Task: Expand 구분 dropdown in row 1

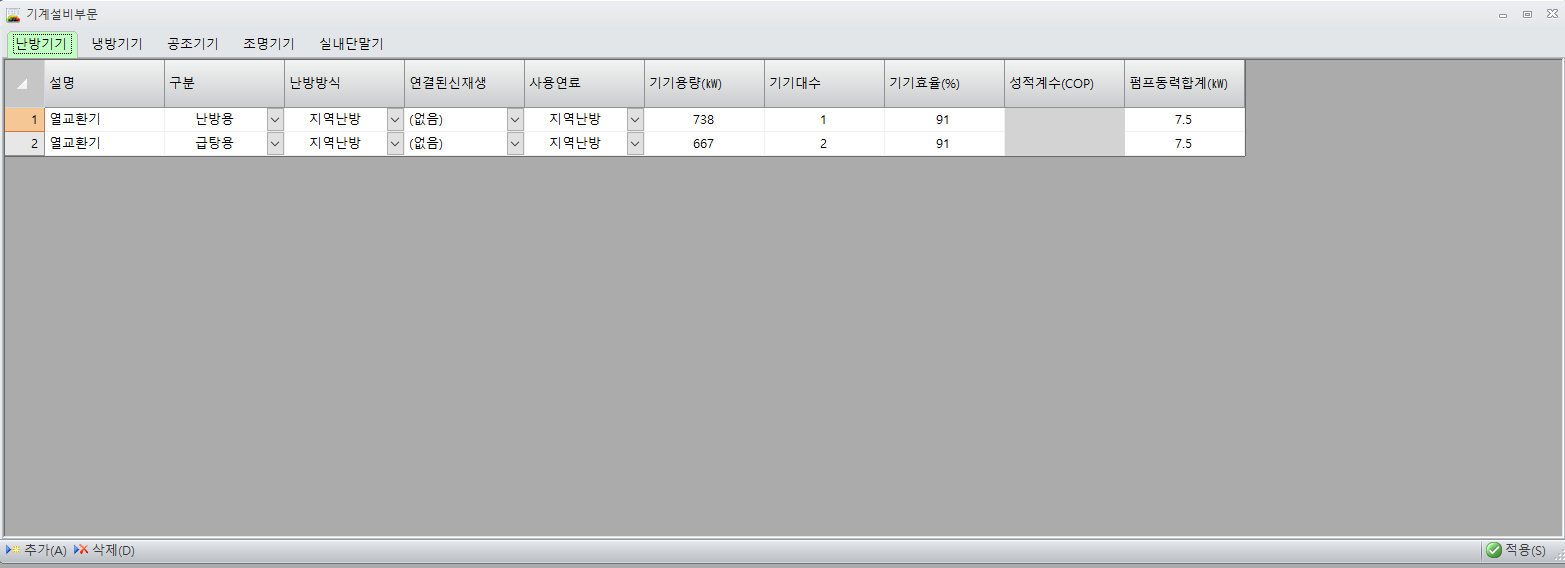Action: click(275, 119)
